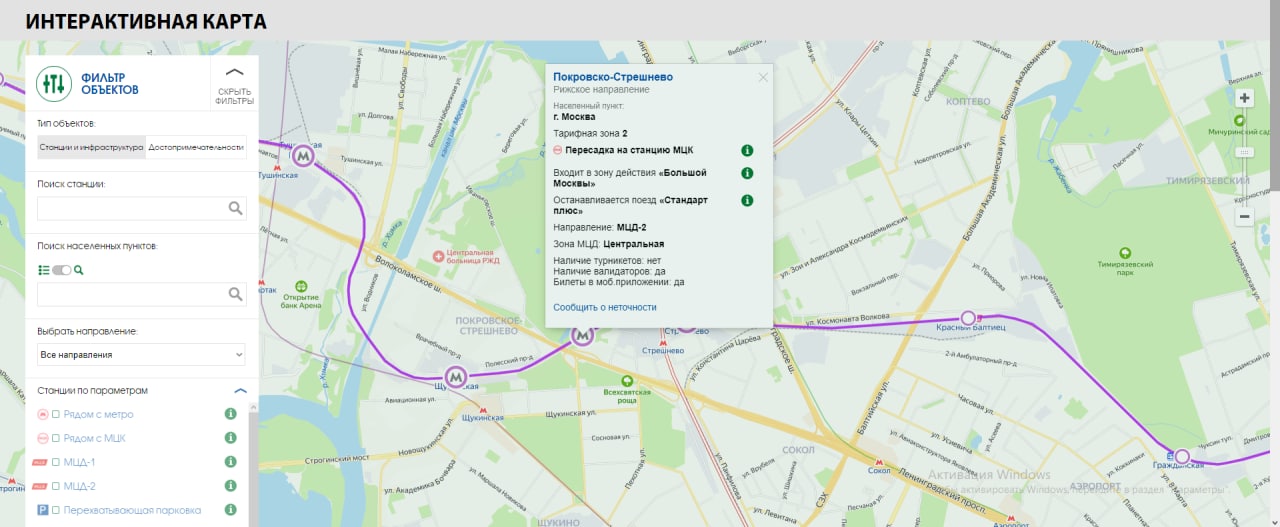This screenshot has height=527, width=1280.
Task: Click the Сокол metro icon on map
Action: coord(881,461)
